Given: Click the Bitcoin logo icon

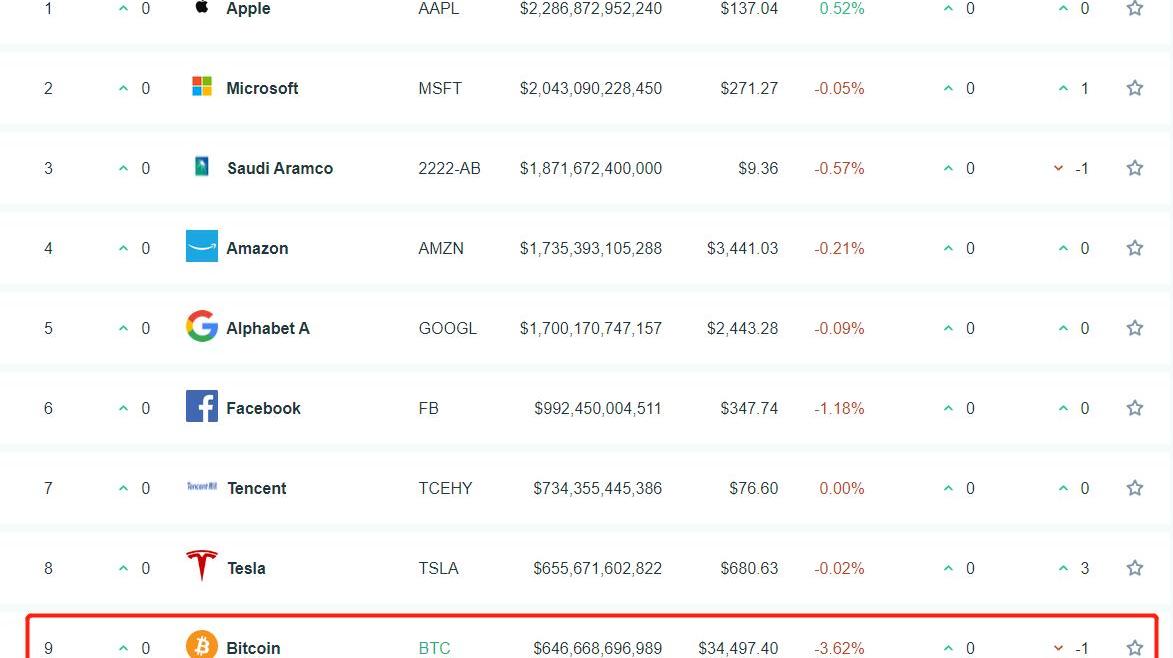Looking at the screenshot, I should [202, 645].
